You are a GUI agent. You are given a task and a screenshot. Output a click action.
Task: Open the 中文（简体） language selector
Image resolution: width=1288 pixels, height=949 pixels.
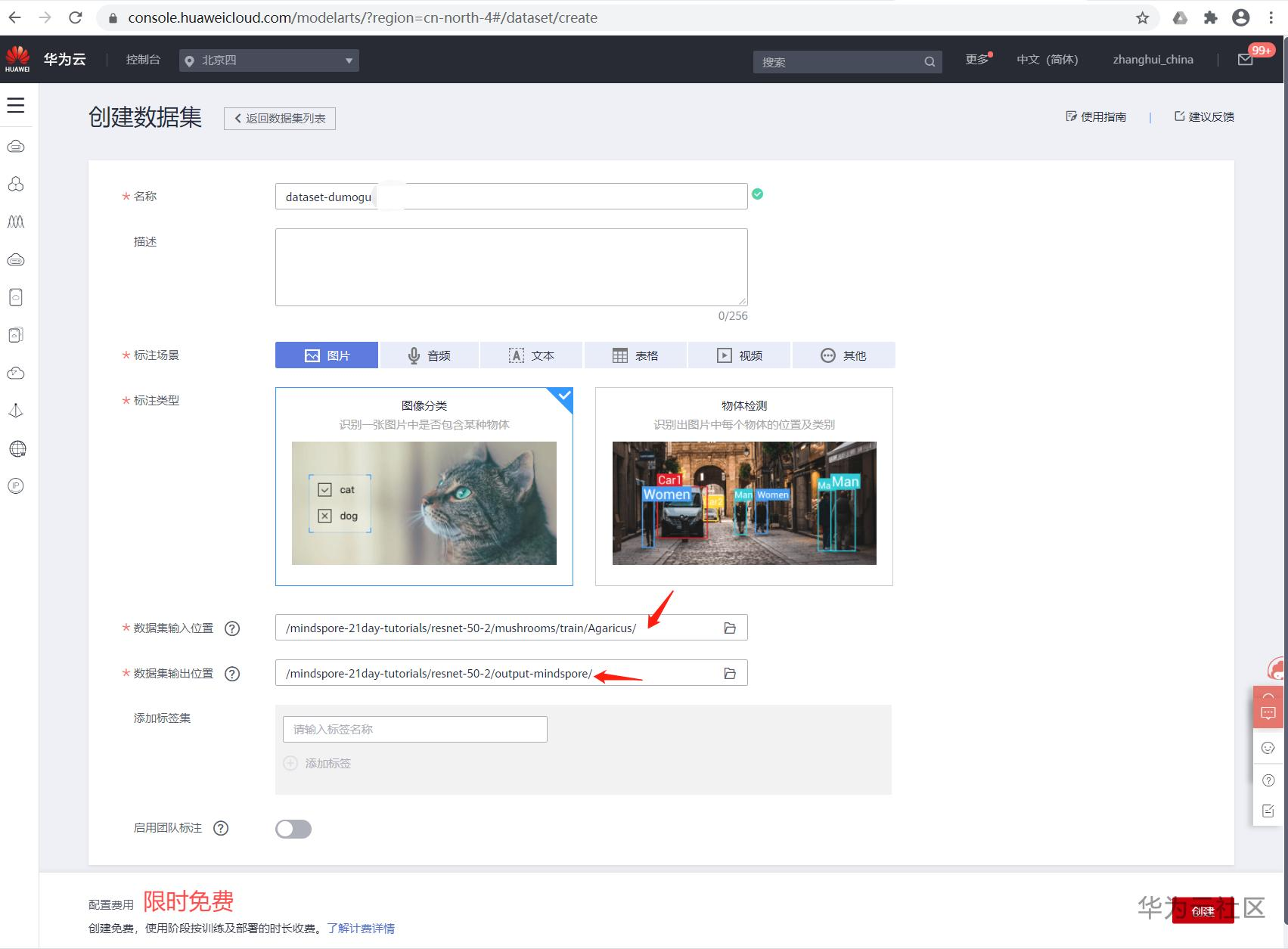(x=1047, y=59)
